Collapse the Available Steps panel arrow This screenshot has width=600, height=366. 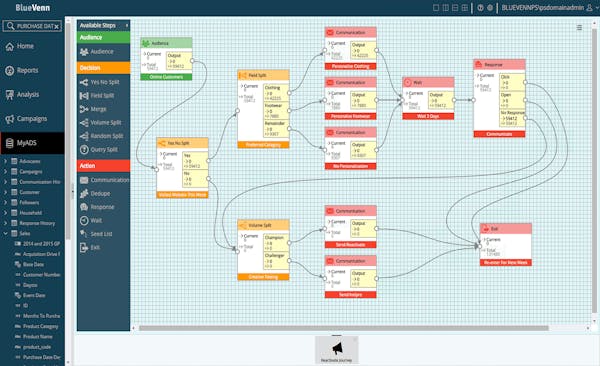[x=127, y=26]
